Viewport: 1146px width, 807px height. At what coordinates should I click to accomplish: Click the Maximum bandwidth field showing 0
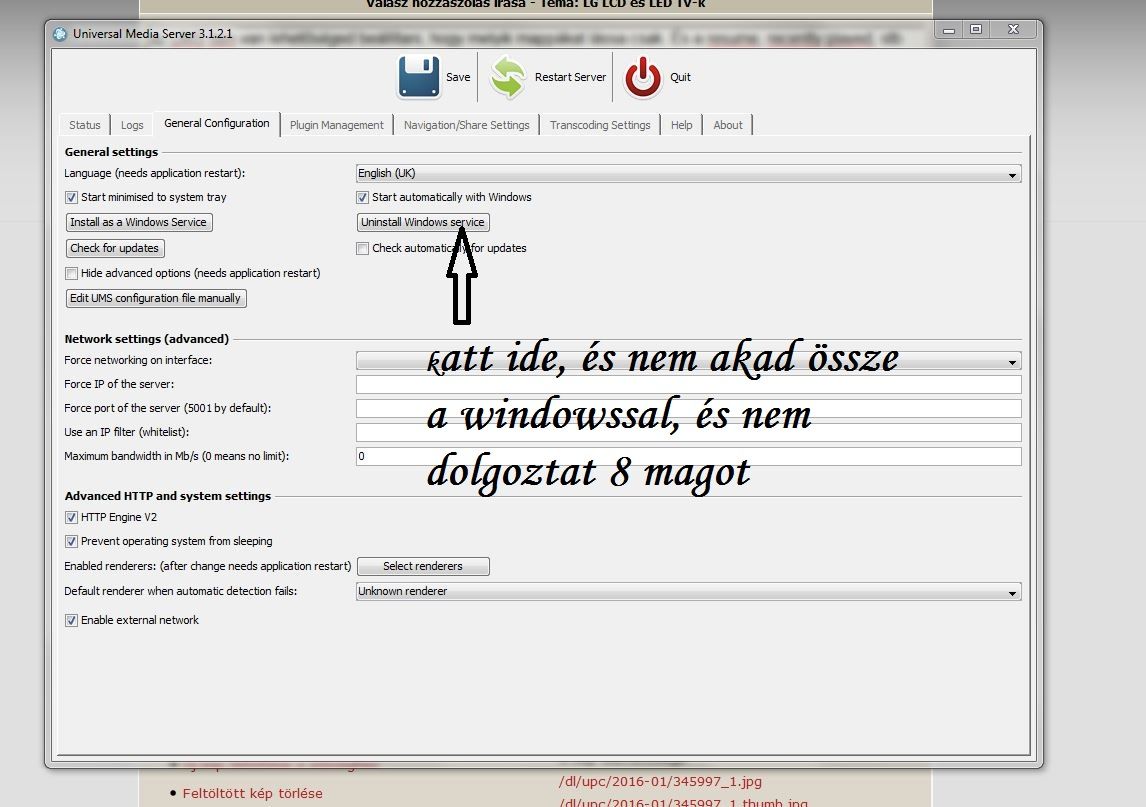[x=688, y=457]
